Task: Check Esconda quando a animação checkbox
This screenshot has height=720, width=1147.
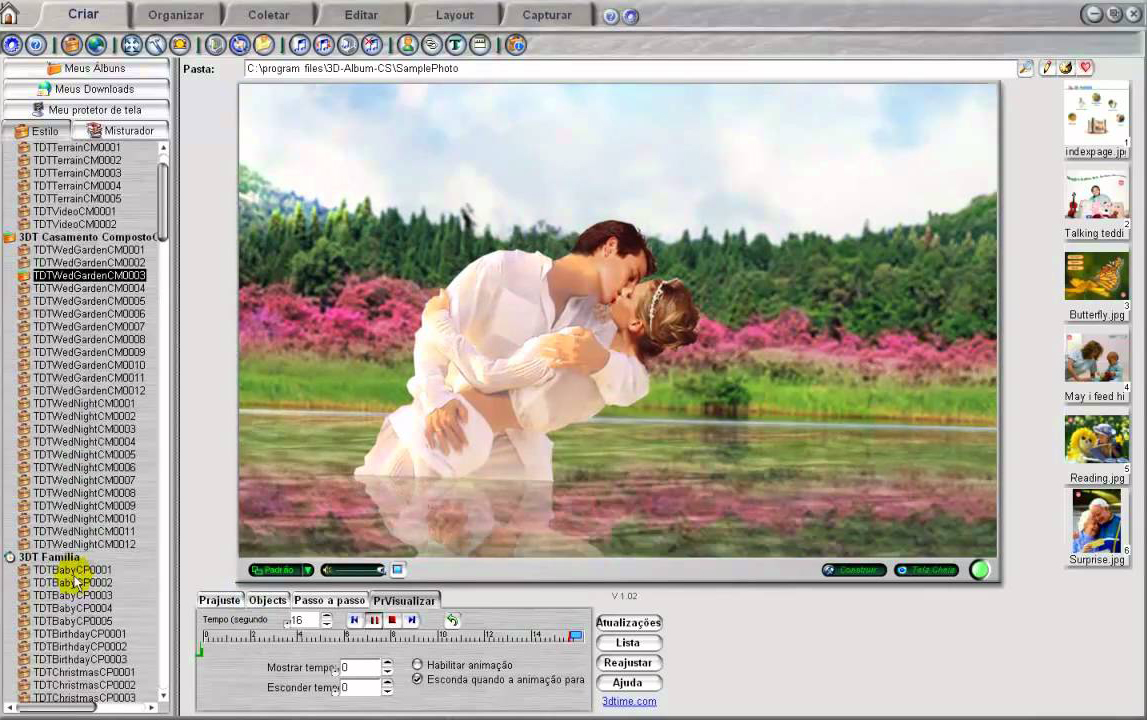Action: (x=417, y=680)
